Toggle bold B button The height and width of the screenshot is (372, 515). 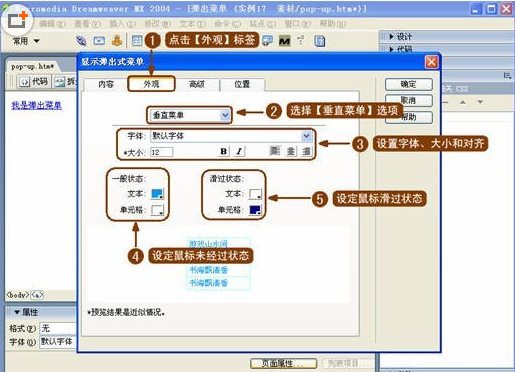[x=224, y=152]
